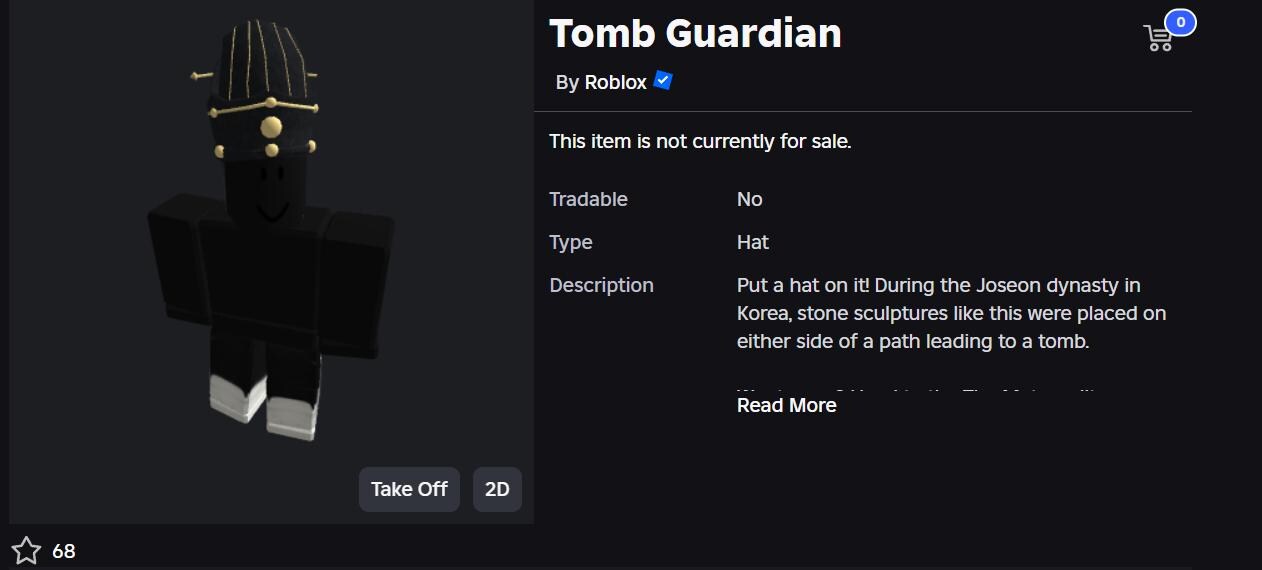
Task: Click the not currently for sale notice
Action: [x=700, y=141]
